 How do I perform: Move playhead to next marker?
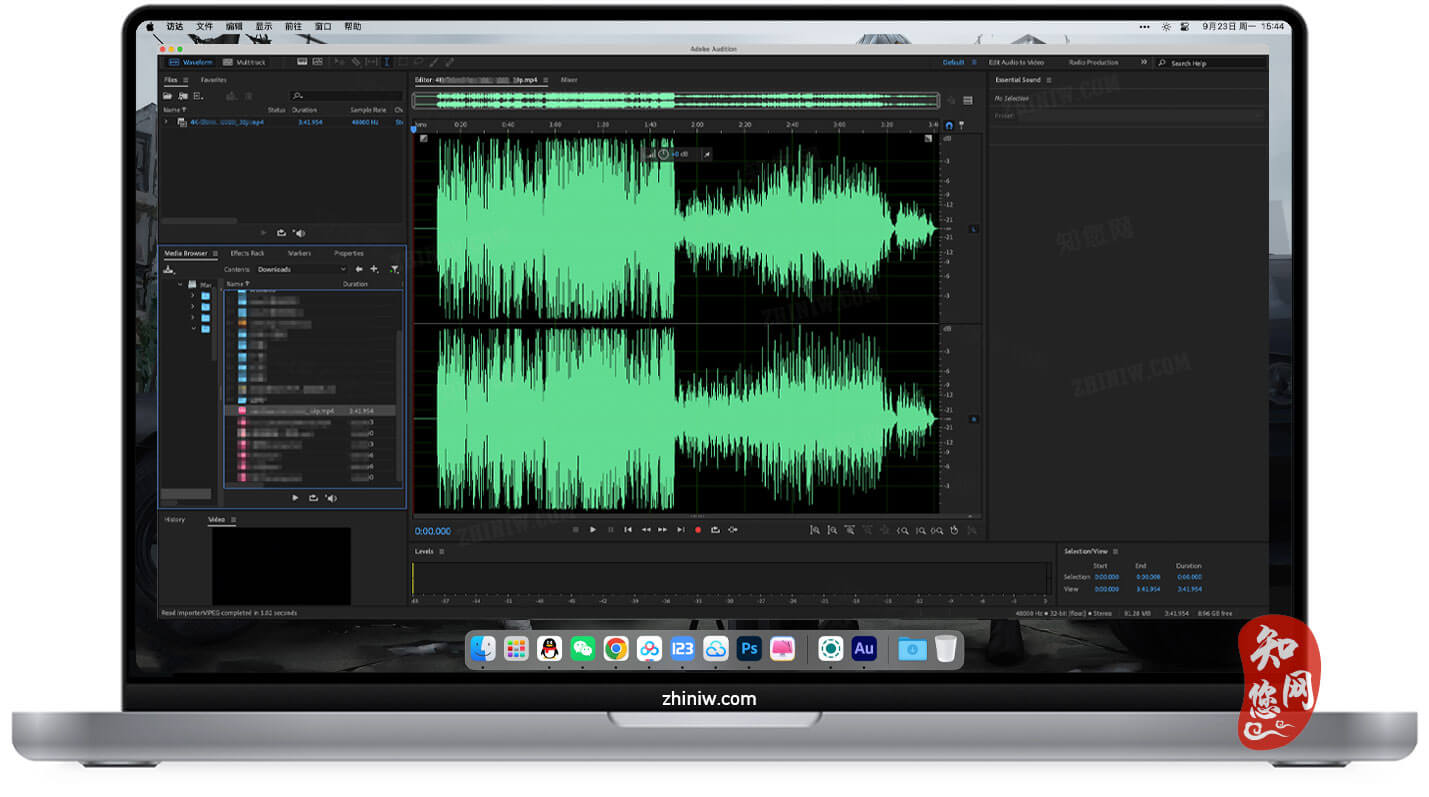pos(680,529)
